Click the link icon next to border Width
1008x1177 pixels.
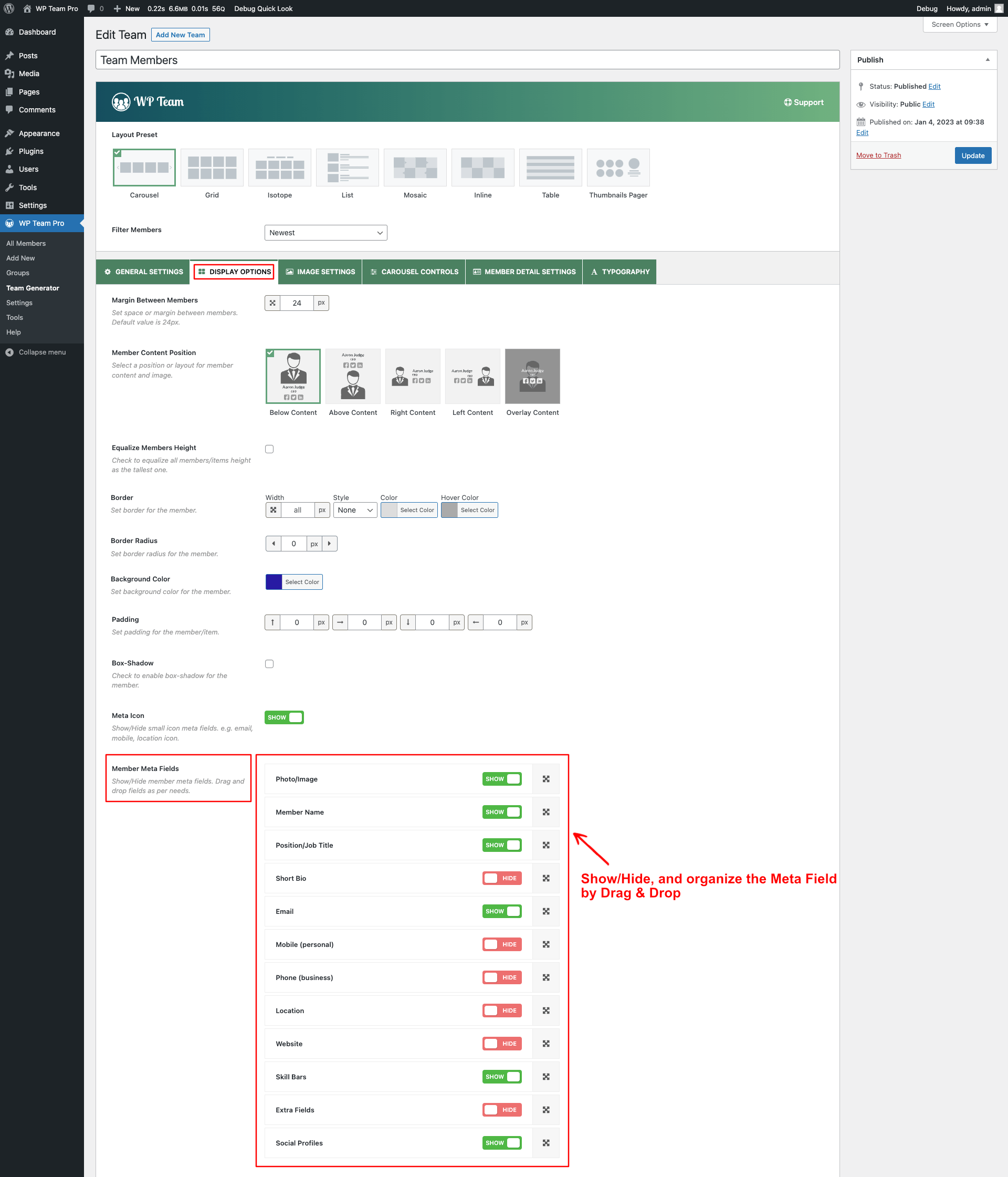click(x=273, y=509)
